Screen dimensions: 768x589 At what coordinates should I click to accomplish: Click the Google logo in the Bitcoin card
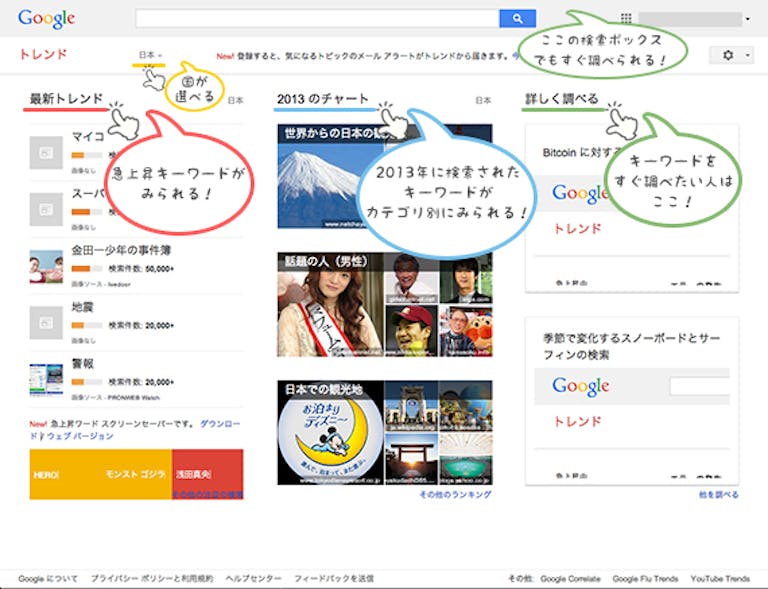pos(581,193)
